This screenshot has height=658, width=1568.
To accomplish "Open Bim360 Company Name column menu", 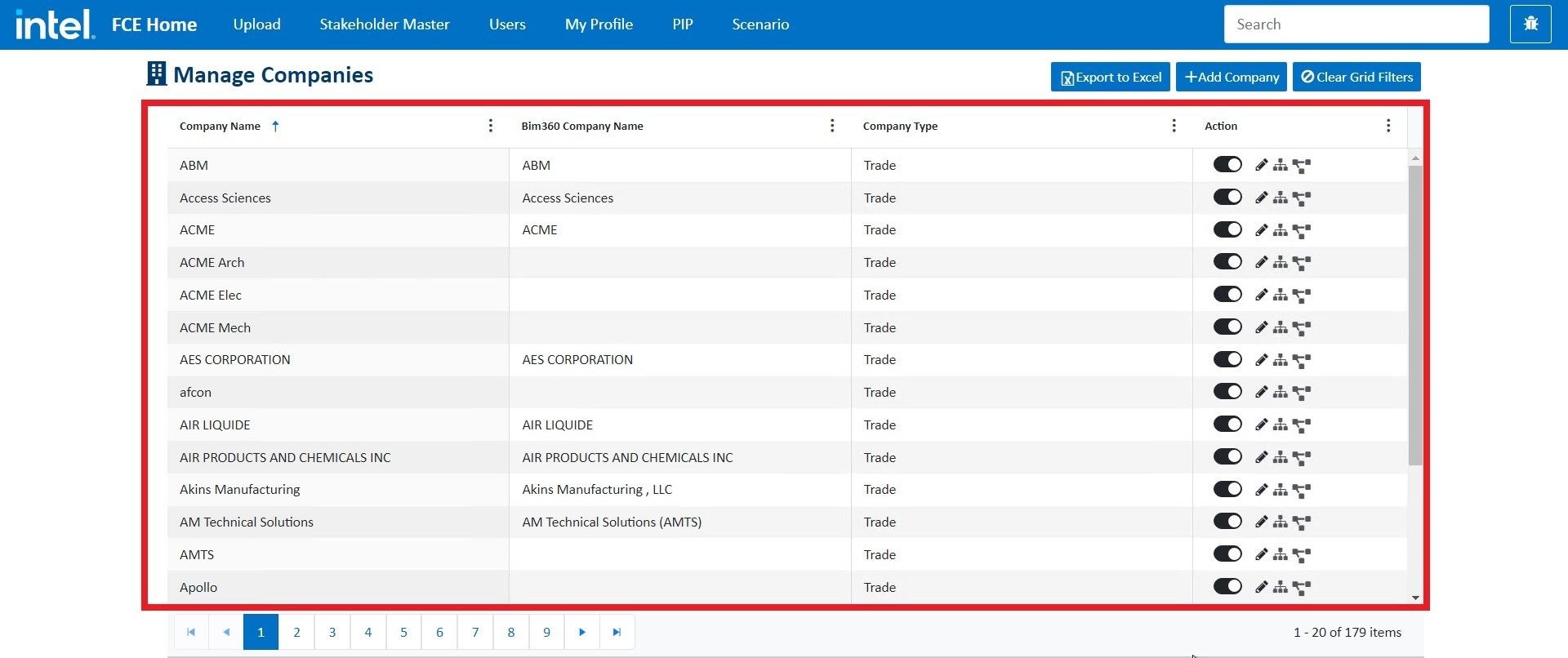I will (x=832, y=126).
